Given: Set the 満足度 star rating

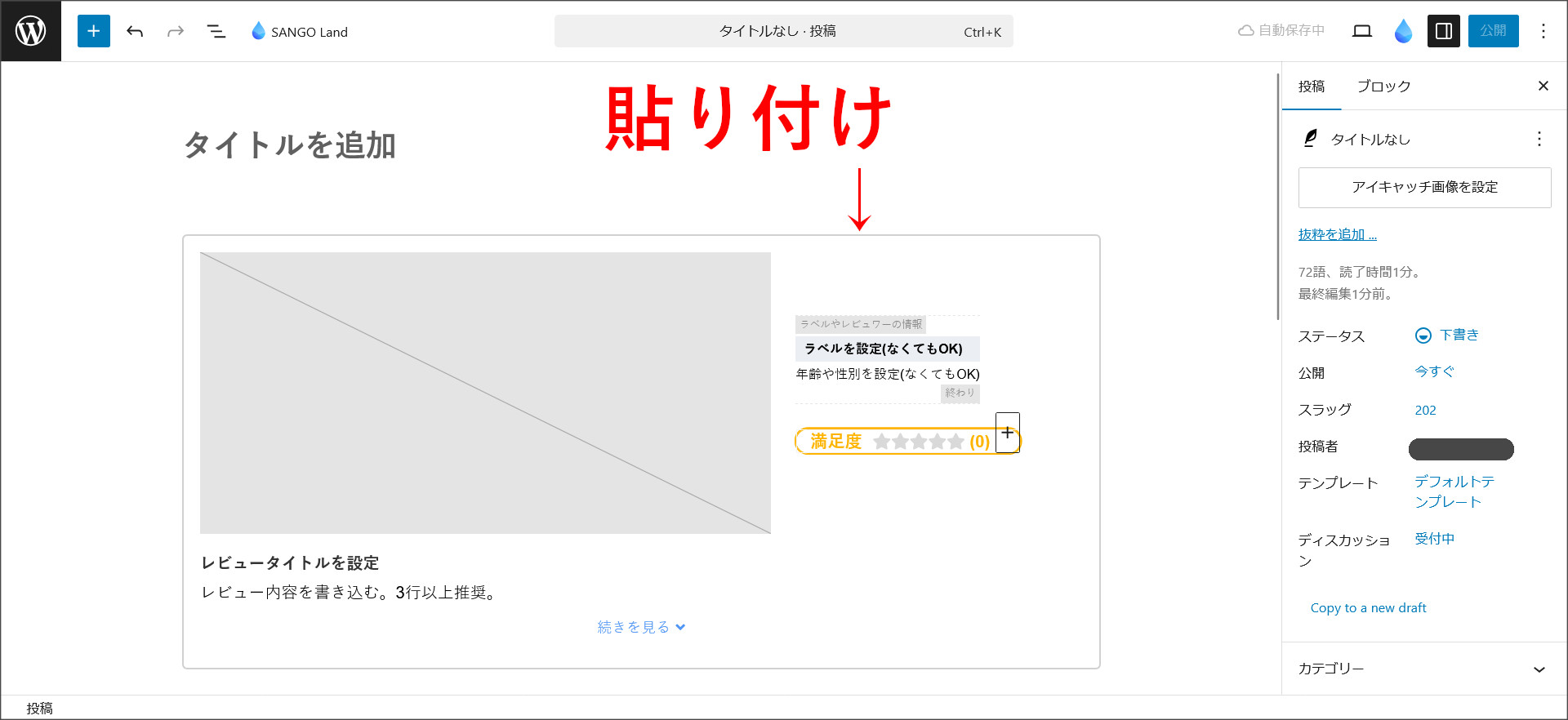Looking at the screenshot, I should pos(918,442).
